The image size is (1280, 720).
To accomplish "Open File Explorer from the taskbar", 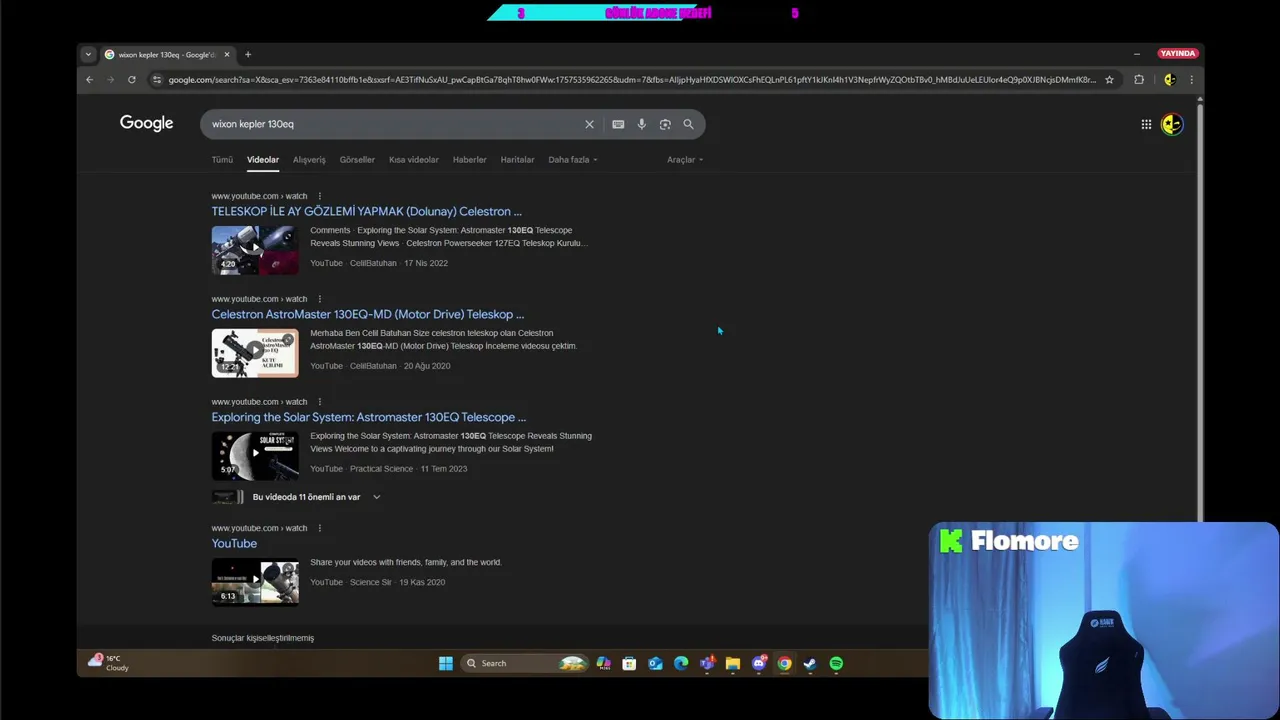I will [733, 663].
